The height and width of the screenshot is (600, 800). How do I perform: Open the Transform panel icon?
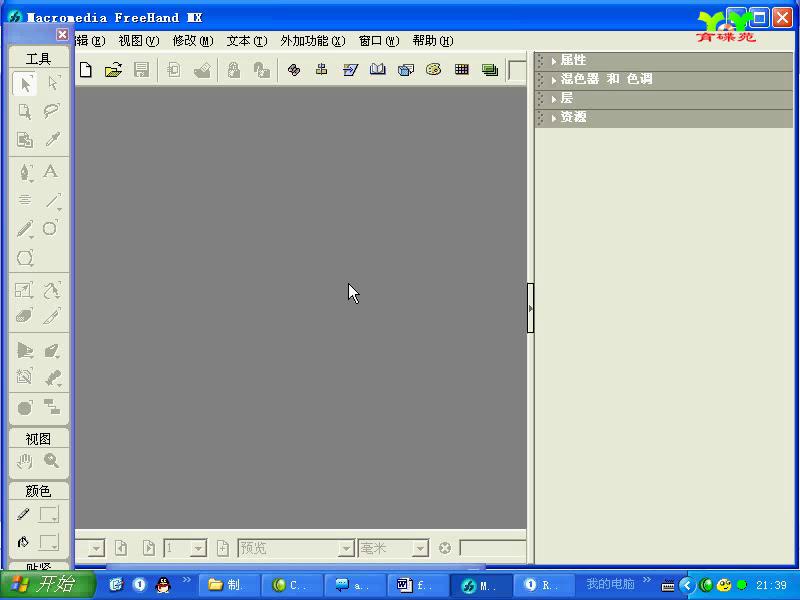click(350, 70)
